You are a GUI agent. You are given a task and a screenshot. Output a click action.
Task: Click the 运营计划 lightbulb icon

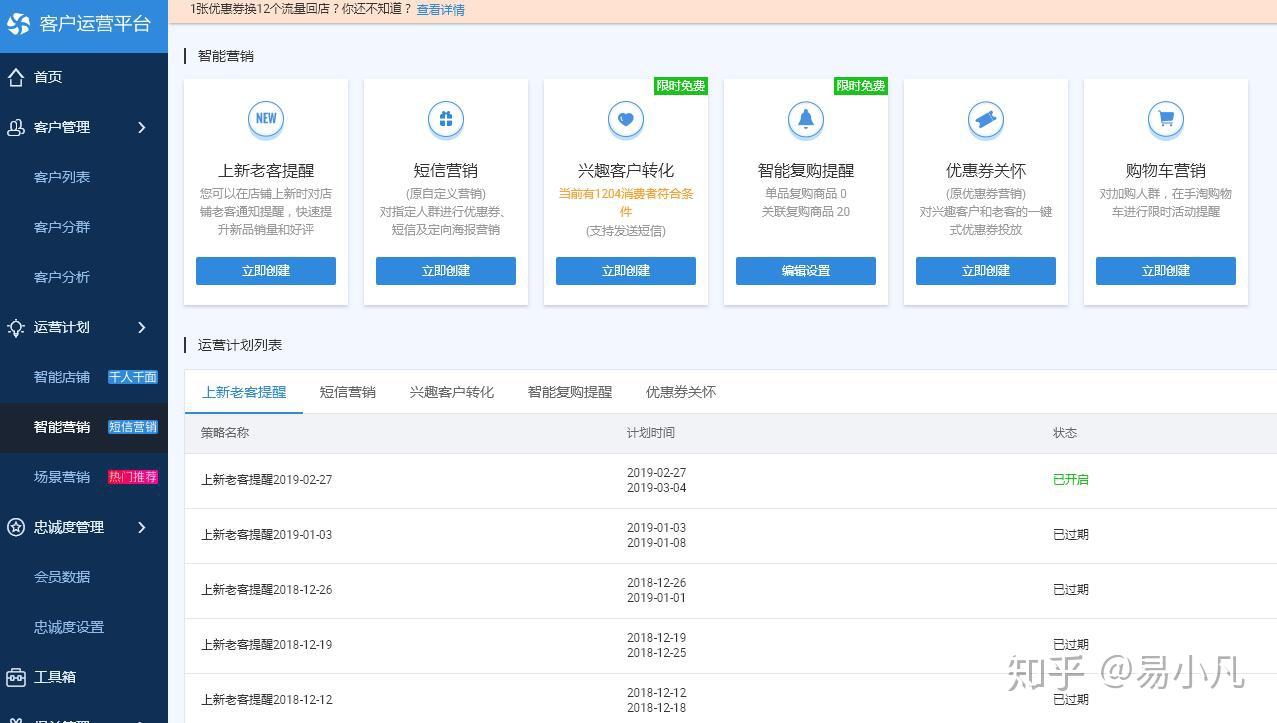(16, 327)
